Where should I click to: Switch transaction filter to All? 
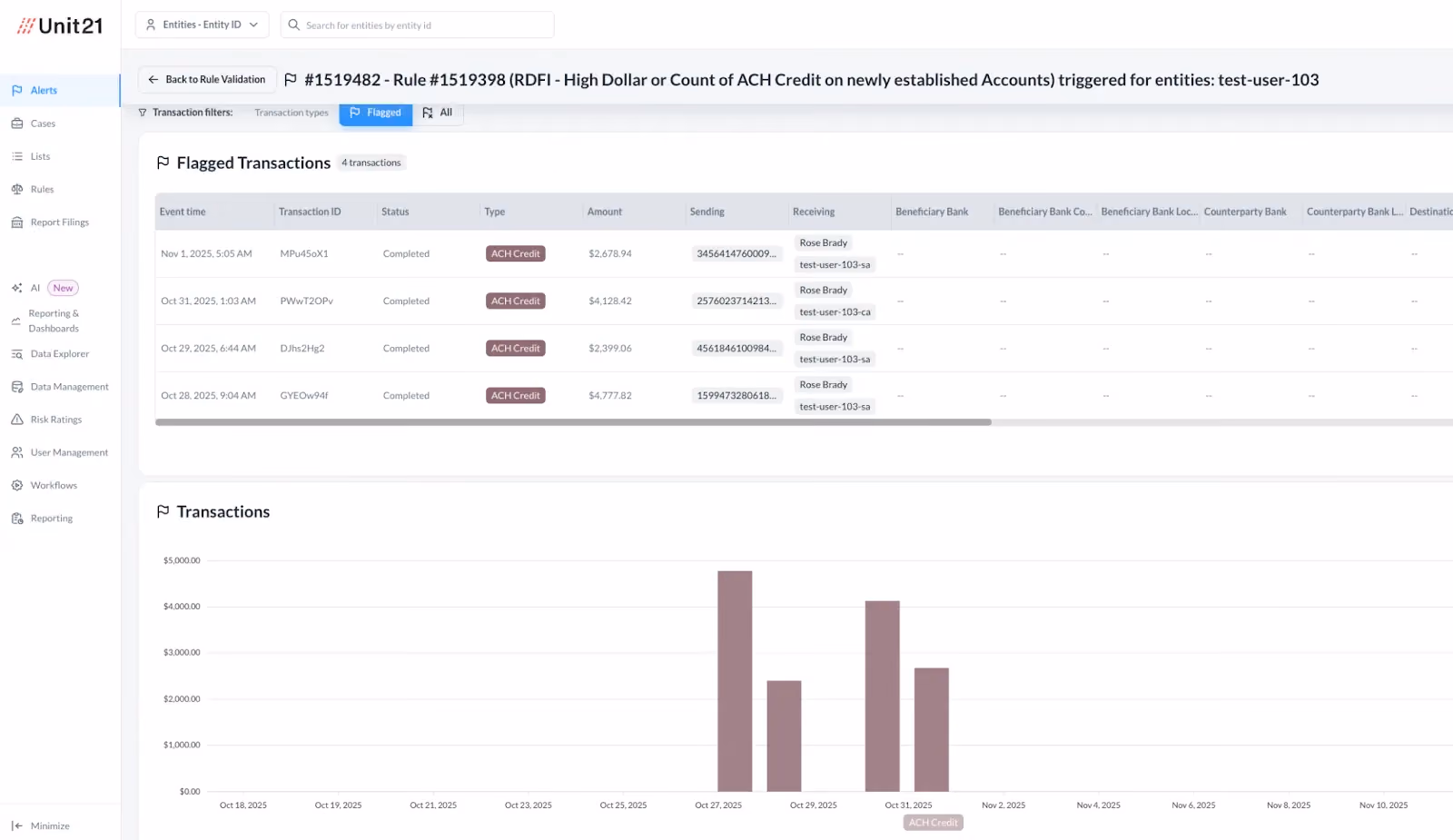438,113
